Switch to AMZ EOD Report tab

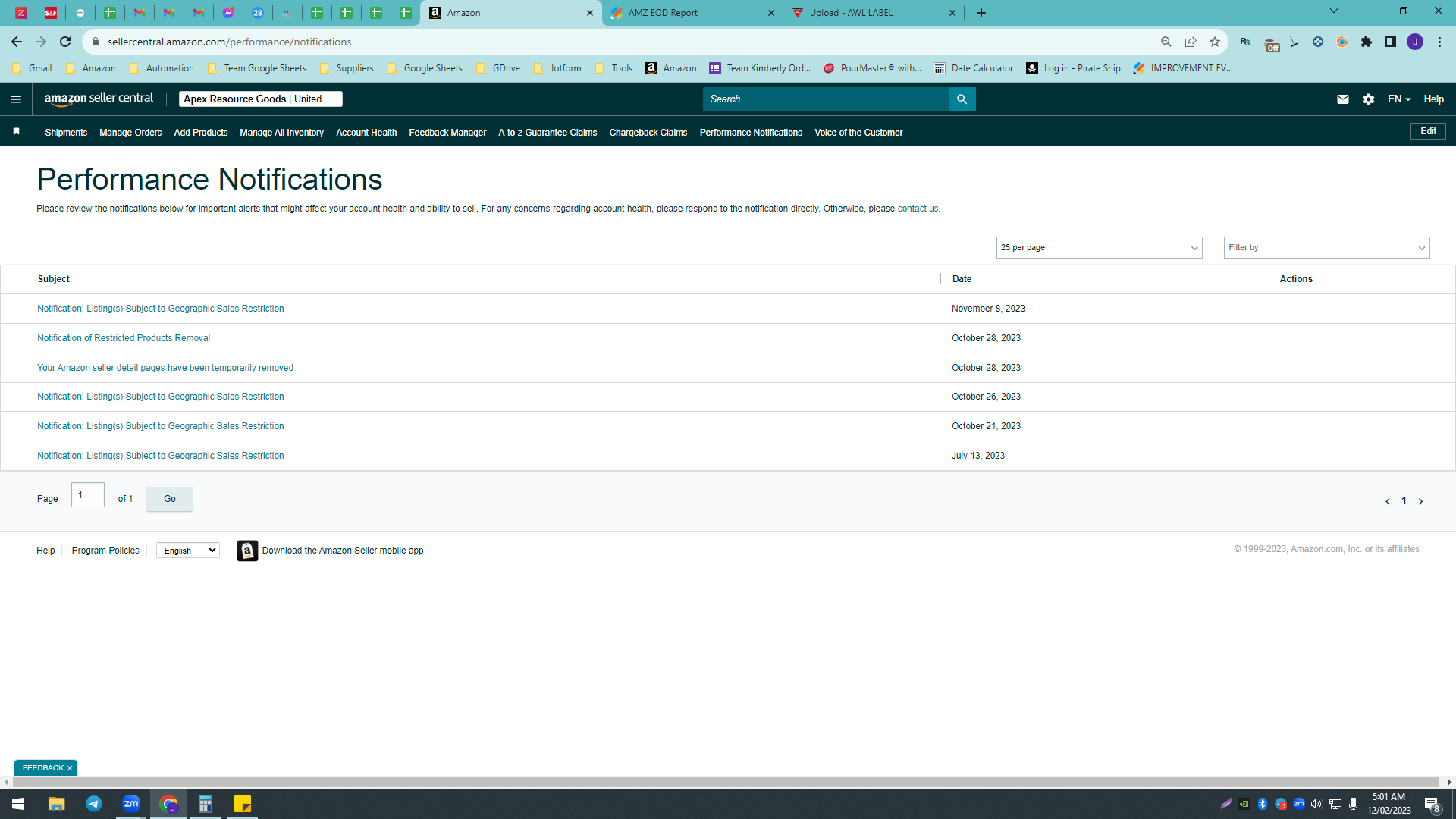(x=692, y=13)
